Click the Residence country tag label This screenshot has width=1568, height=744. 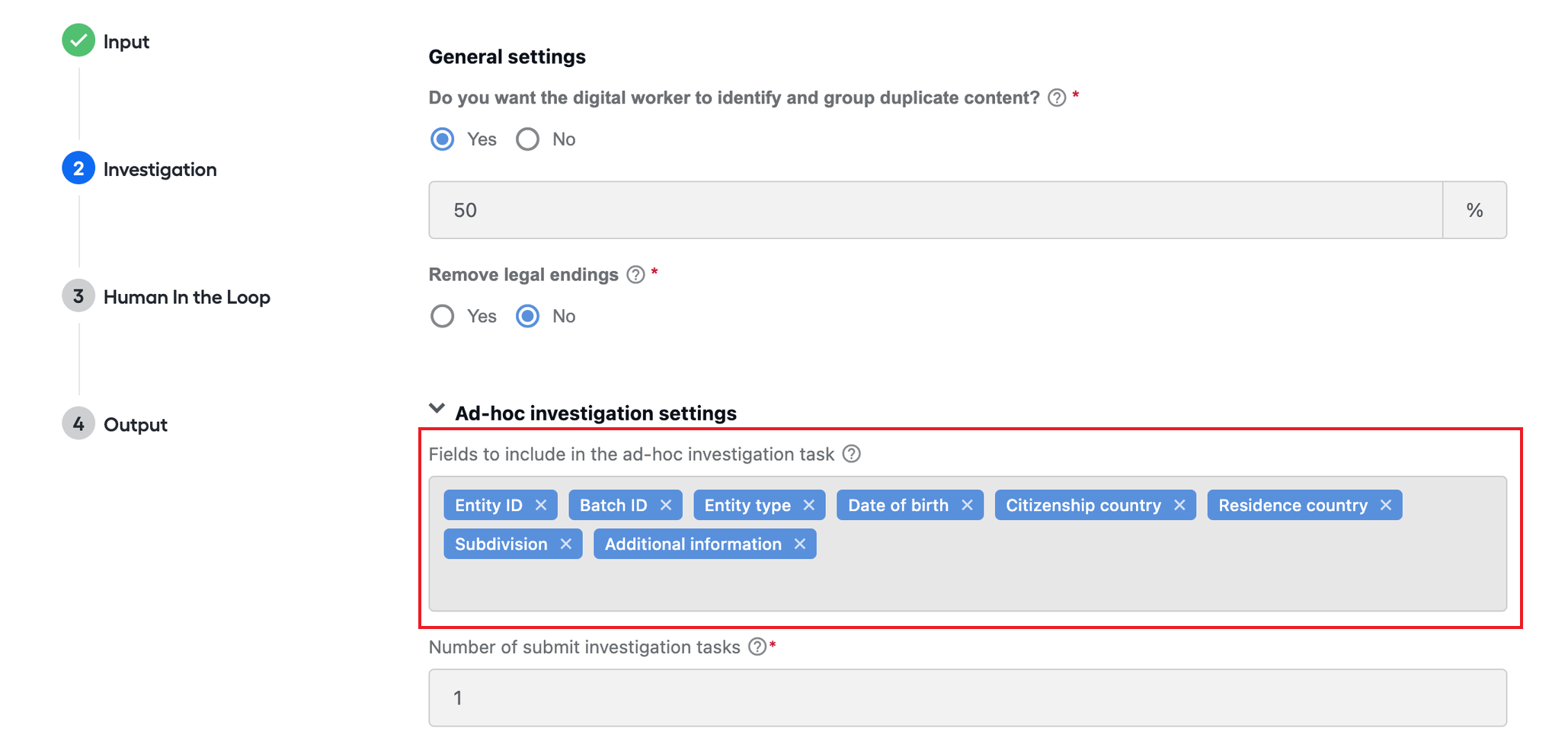pos(1293,505)
